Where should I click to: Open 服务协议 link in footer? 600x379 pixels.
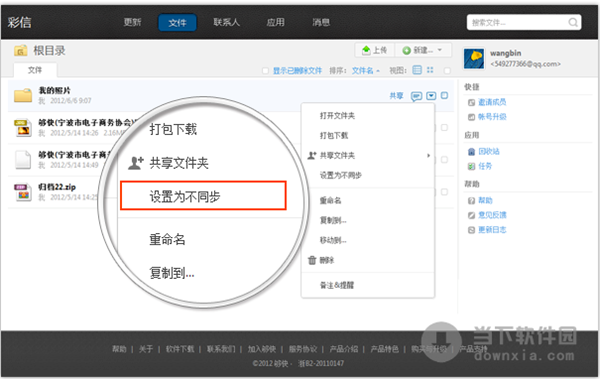click(x=303, y=349)
